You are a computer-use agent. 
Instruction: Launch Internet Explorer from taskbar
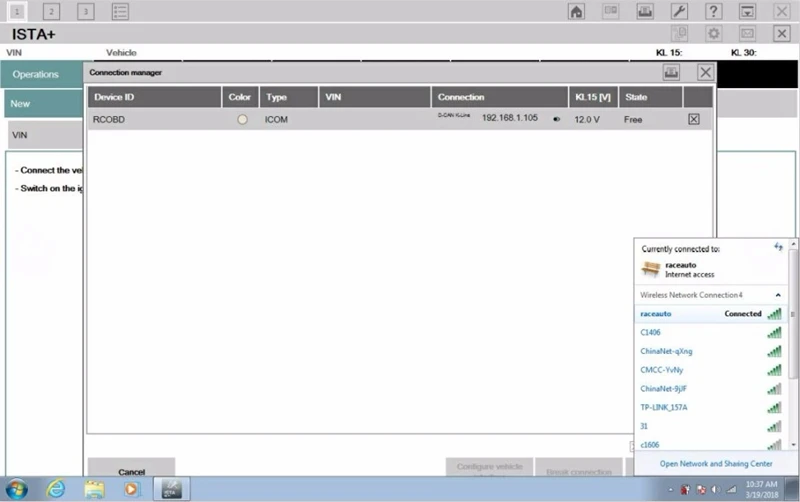(56, 489)
